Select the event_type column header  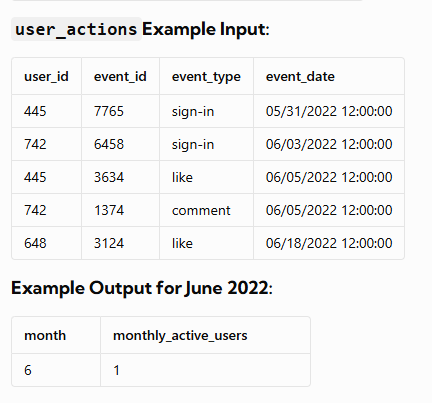coord(206,77)
